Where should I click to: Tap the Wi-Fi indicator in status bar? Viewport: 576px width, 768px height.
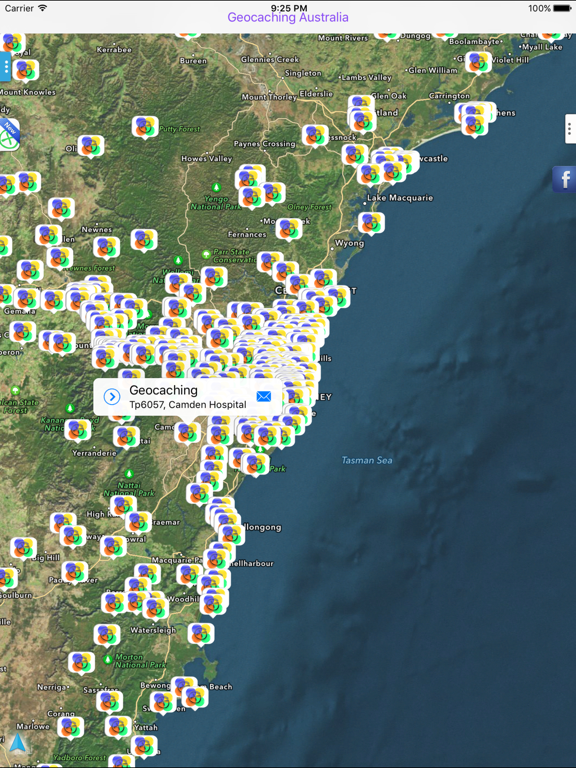coord(43,8)
